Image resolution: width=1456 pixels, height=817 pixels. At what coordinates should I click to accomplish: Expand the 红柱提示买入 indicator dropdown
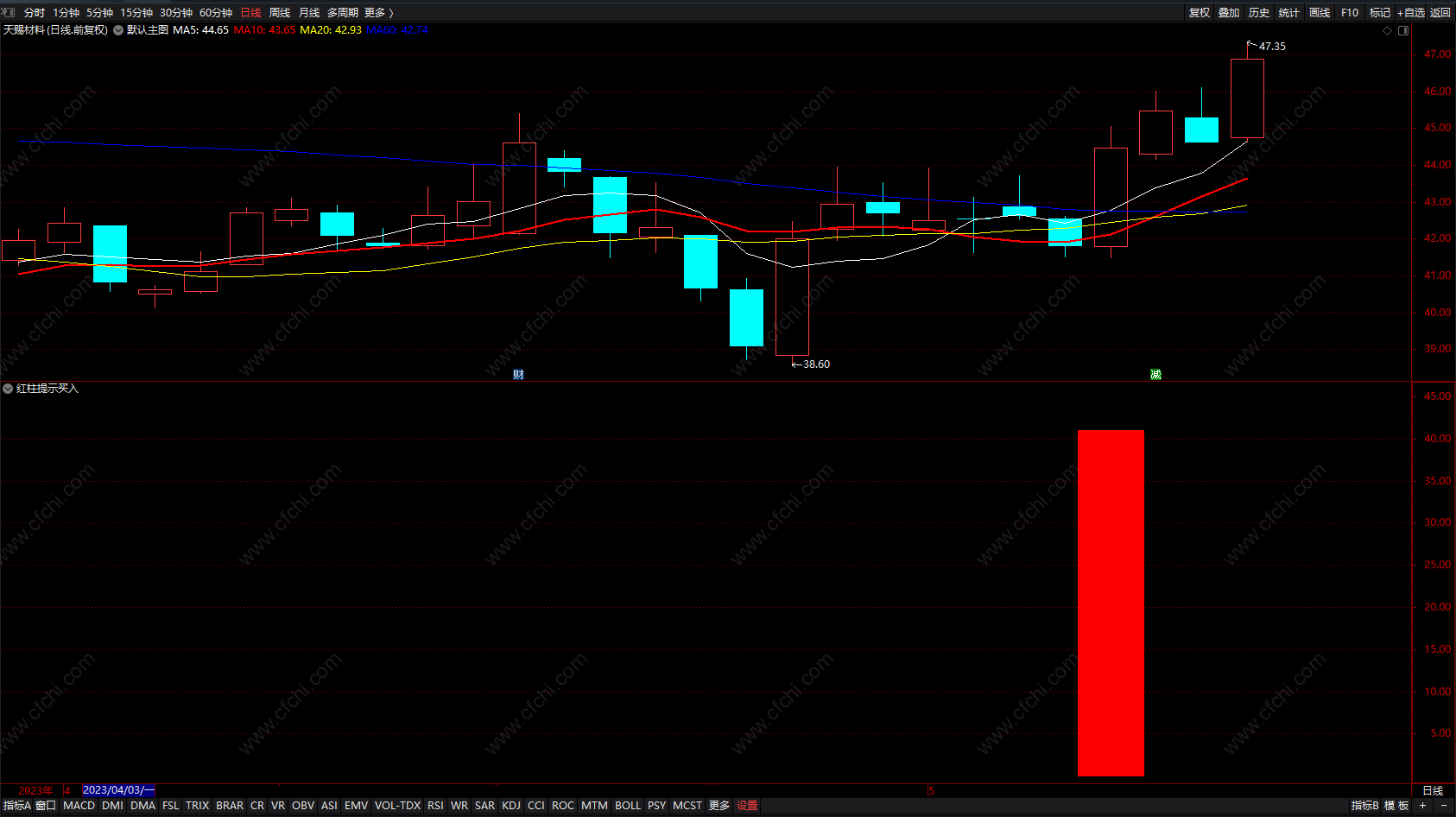point(8,389)
